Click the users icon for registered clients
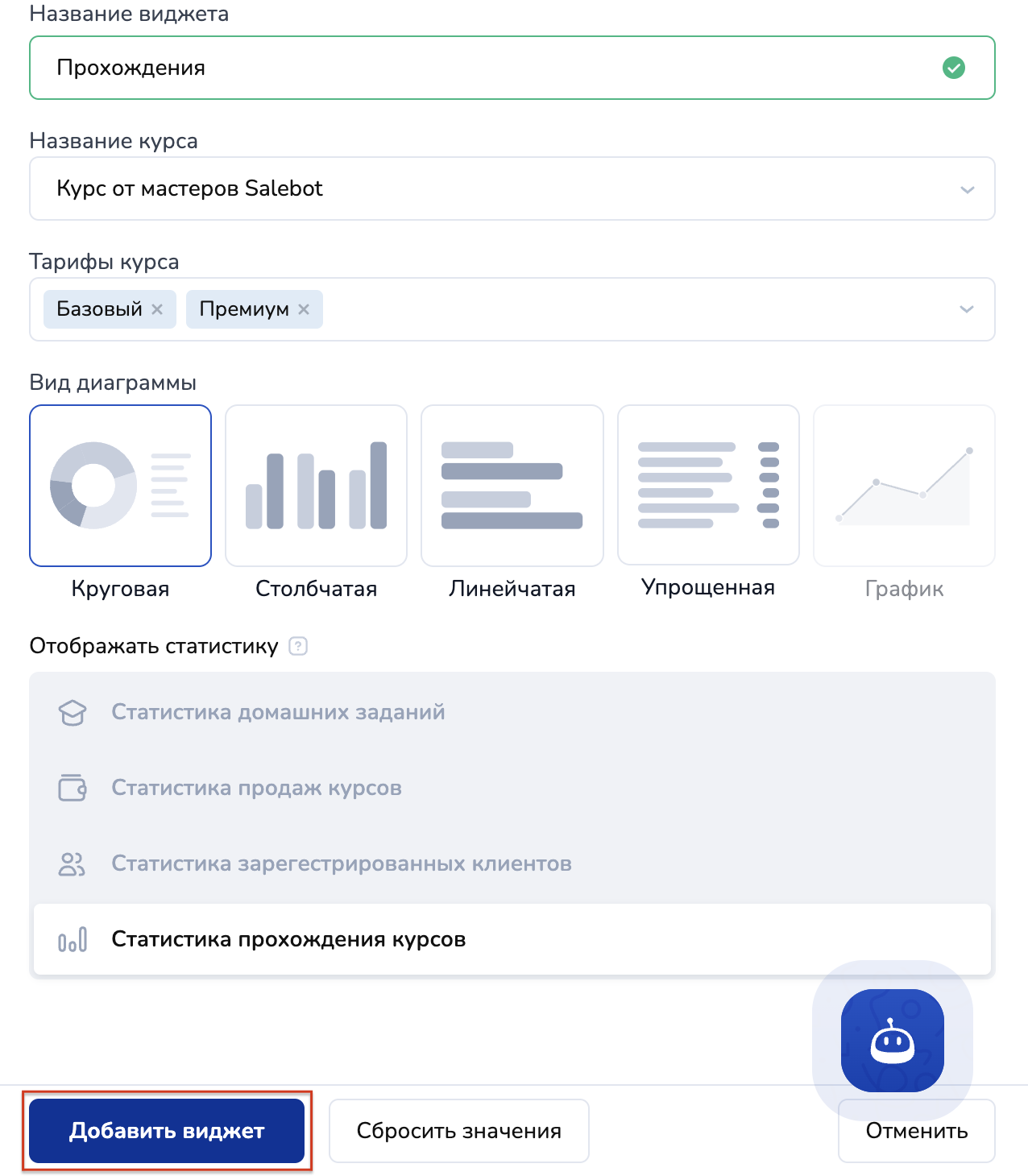Viewport: 1028px width, 1176px height. pyautogui.click(x=73, y=863)
